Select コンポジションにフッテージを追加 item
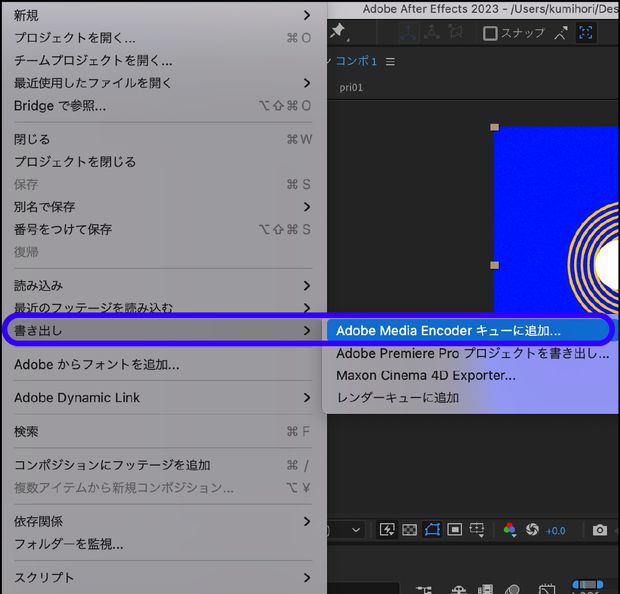The image size is (620, 594). pos(163,465)
